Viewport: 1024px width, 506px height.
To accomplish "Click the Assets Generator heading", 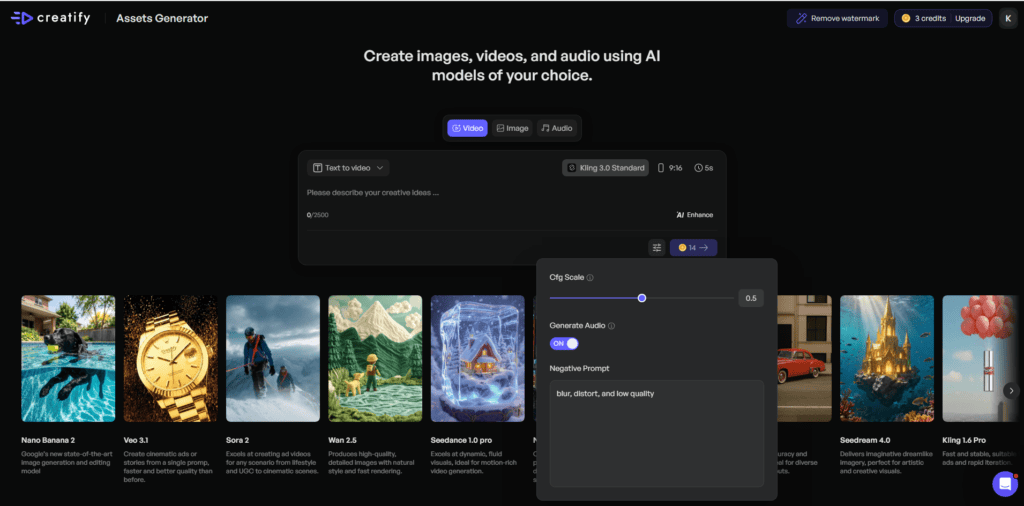I will pyautogui.click(x=162, y=18).
